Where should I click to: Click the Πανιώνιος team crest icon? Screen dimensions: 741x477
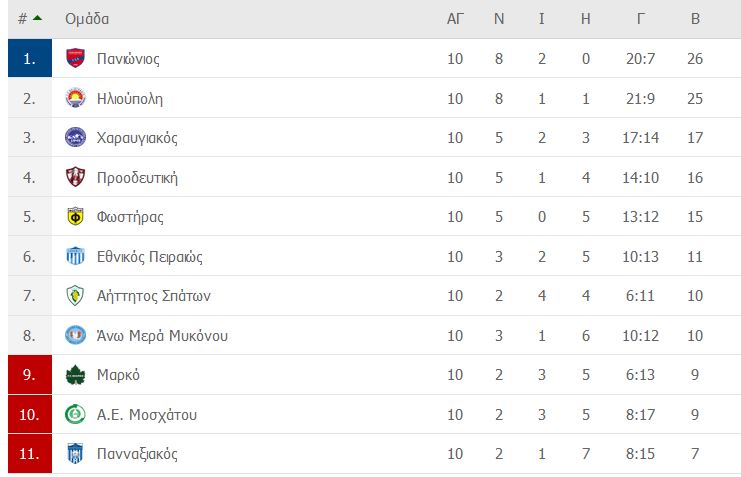point(75,59)
